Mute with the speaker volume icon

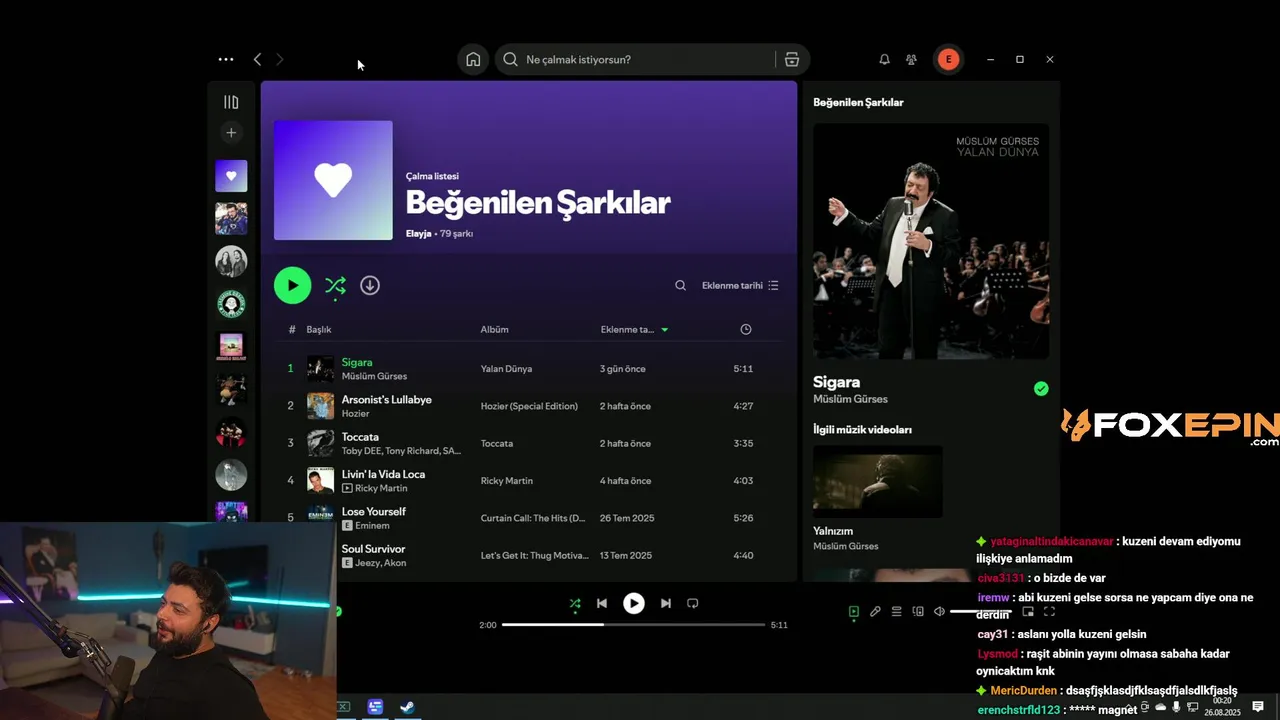click(939, 612)
